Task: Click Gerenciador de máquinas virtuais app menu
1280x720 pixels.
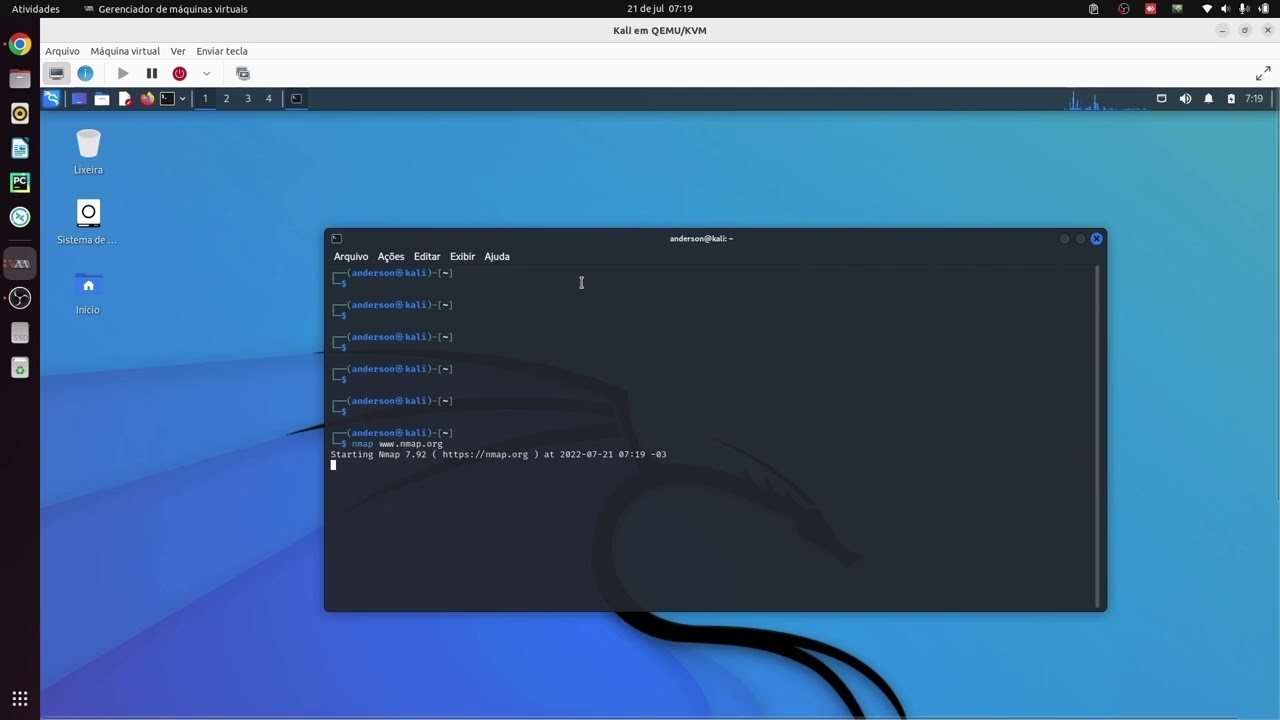Action: (166, 9)
